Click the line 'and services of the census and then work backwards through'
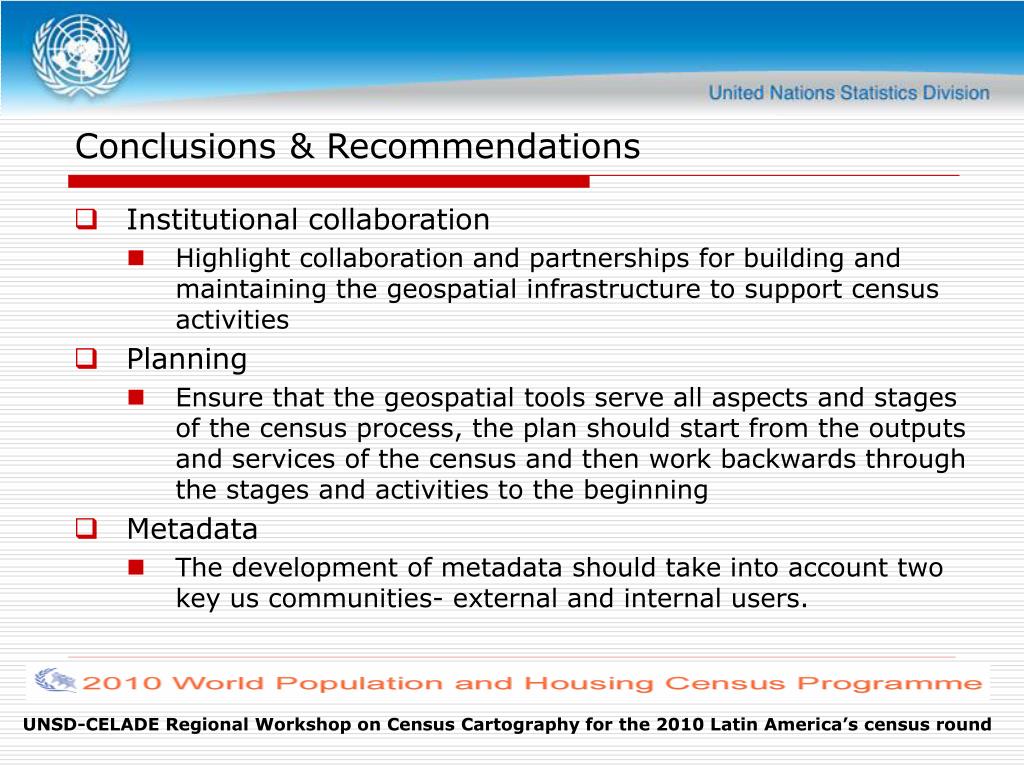The image size is (1024, 768). tap(571, 459)
